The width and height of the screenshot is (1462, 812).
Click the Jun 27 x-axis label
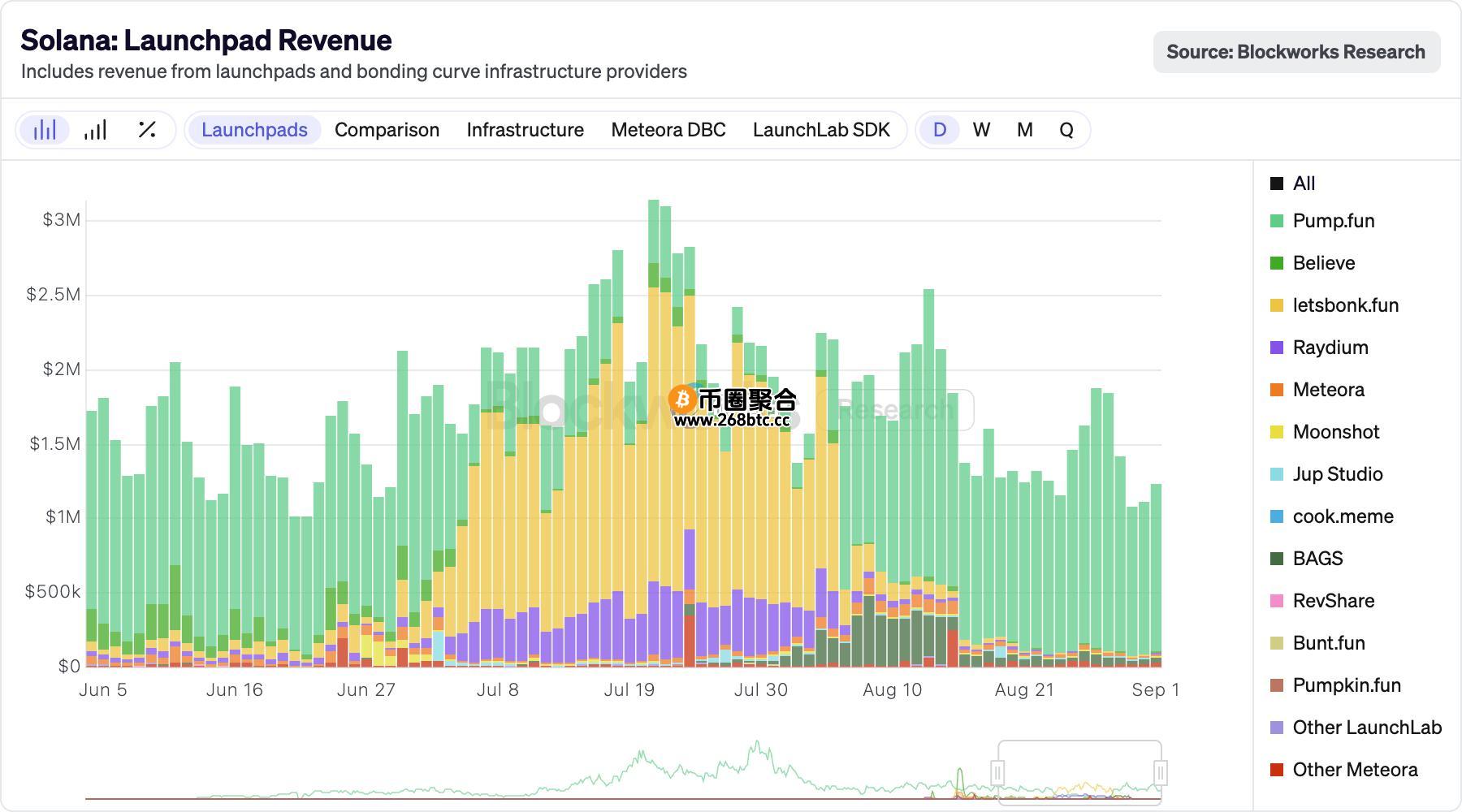(x=365, y=690)
